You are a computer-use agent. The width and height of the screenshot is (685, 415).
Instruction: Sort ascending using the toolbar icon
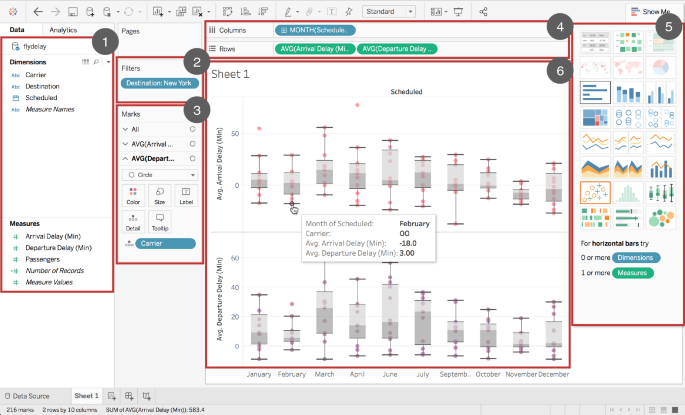[246, 12]
